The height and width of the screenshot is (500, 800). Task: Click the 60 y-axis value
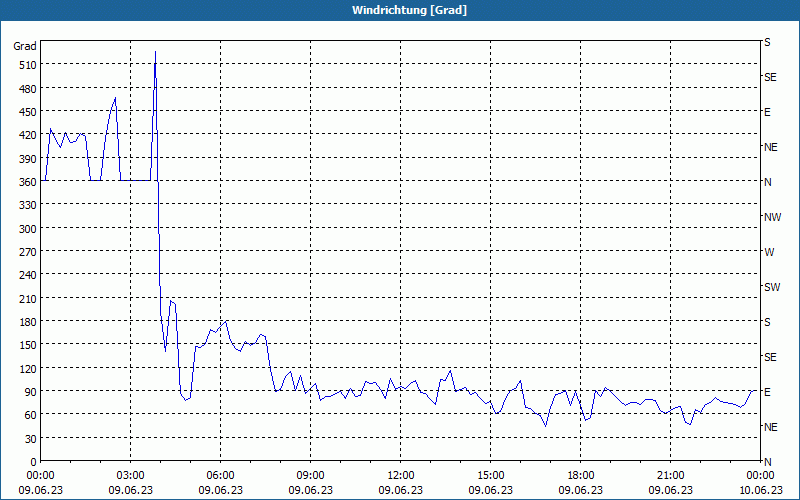click(x=31, y=415)
